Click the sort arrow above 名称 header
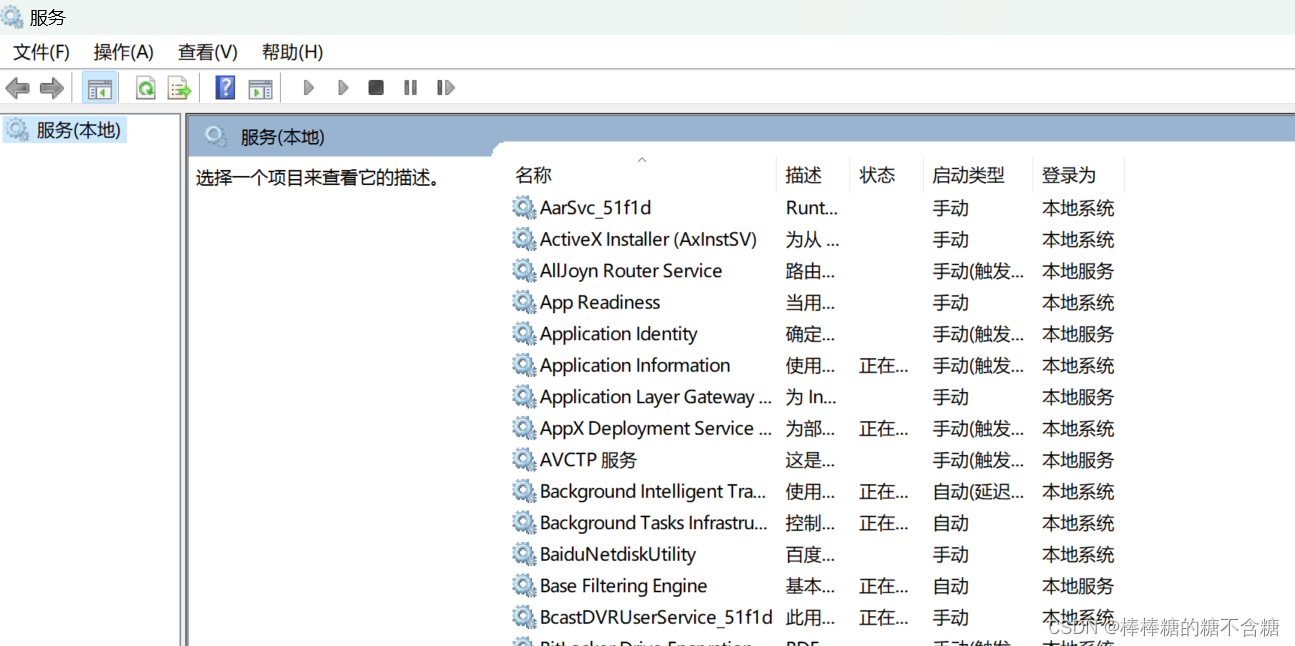 pos(642,159)
